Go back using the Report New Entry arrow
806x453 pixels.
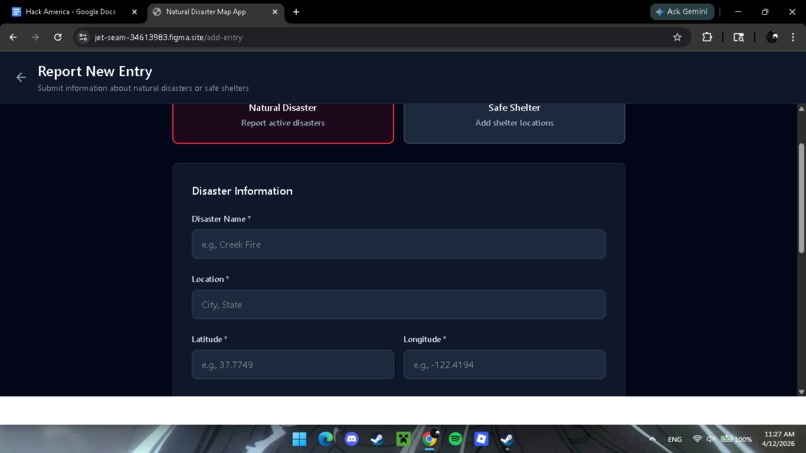21,77
